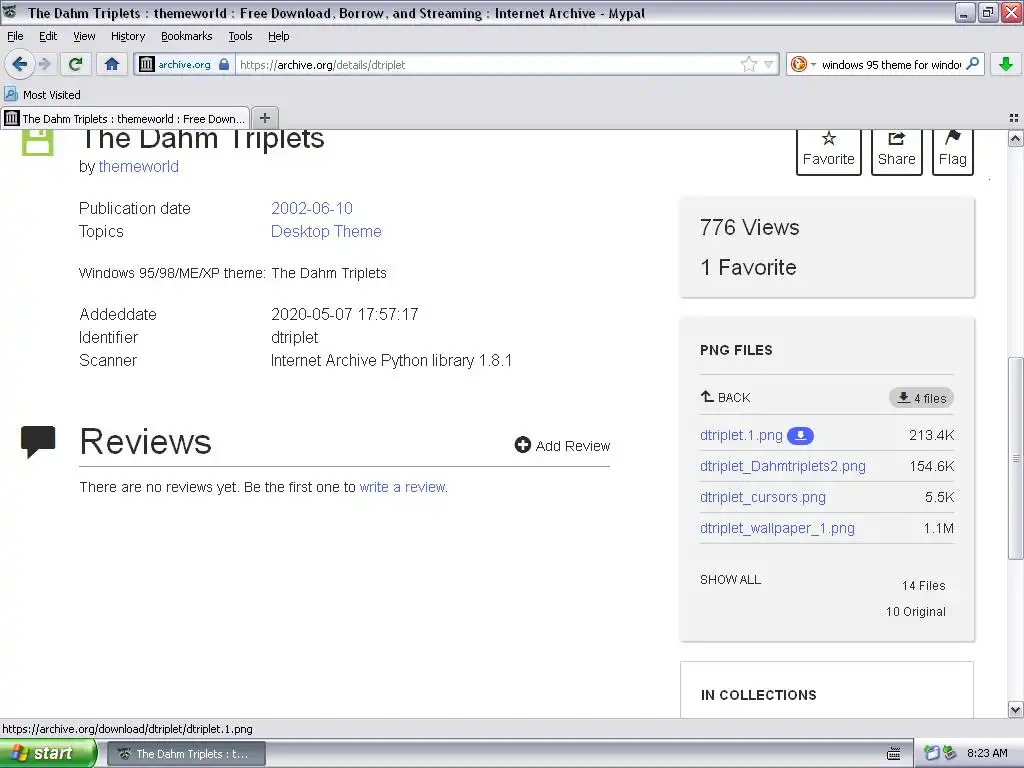
Task: Click the search magnifier icon
Action: 972,64
